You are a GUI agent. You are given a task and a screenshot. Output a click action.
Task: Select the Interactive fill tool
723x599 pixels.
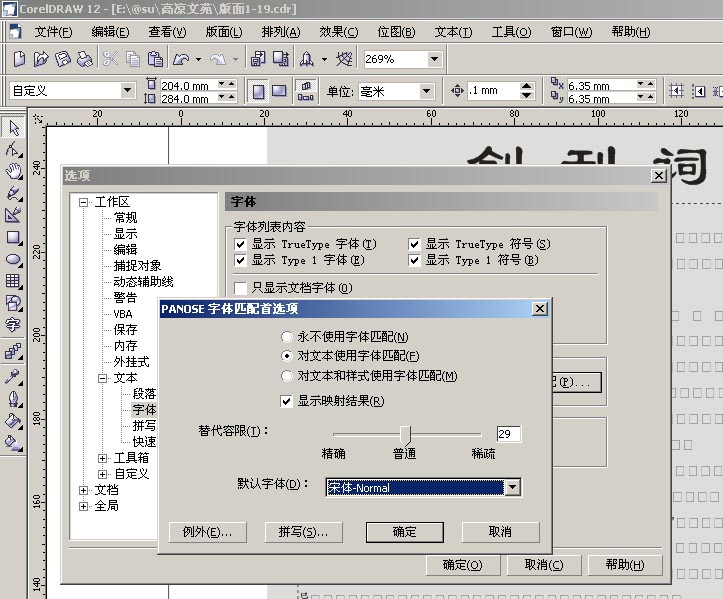pyautogui.click(x=14, y=443)
